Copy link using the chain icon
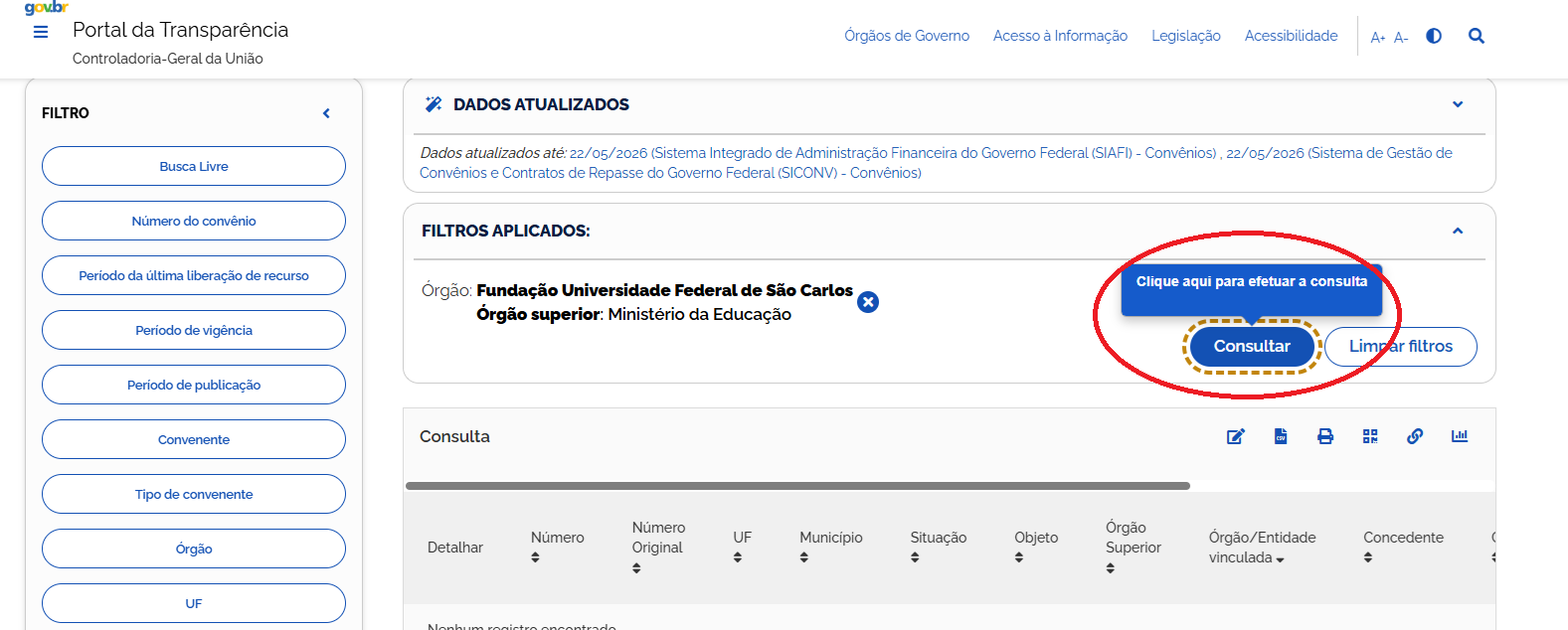 [x=1415, y=436]
